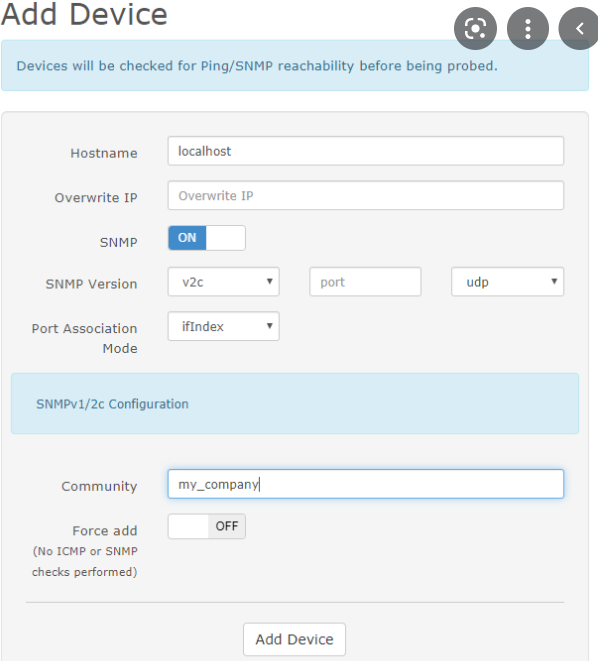Click the Port Association Mode label
The width and height of the screenshot is (598, 661).
click(x=84, y=338)
